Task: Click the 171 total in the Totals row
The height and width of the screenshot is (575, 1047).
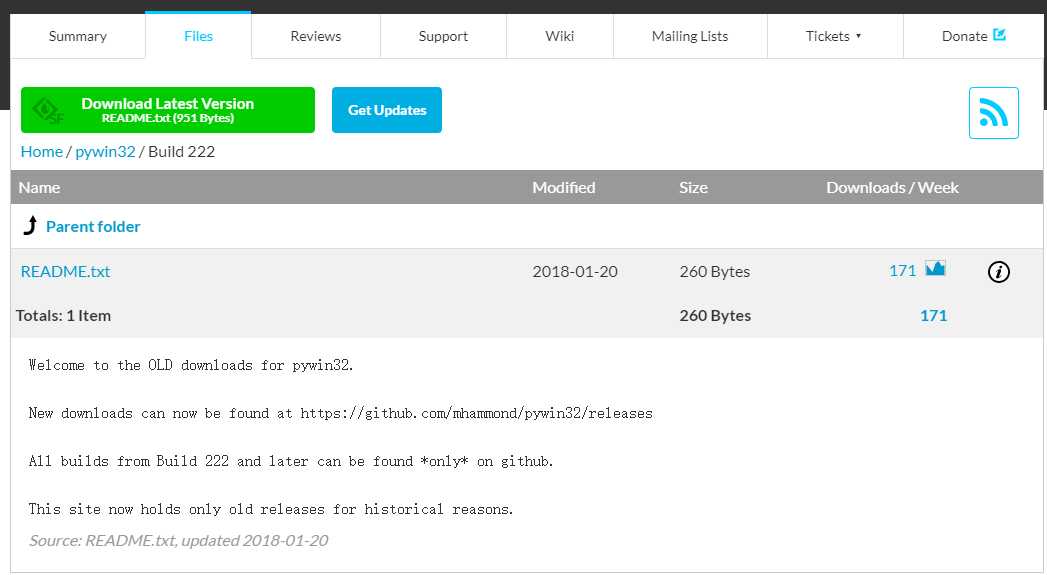Action: coord(933,315)
